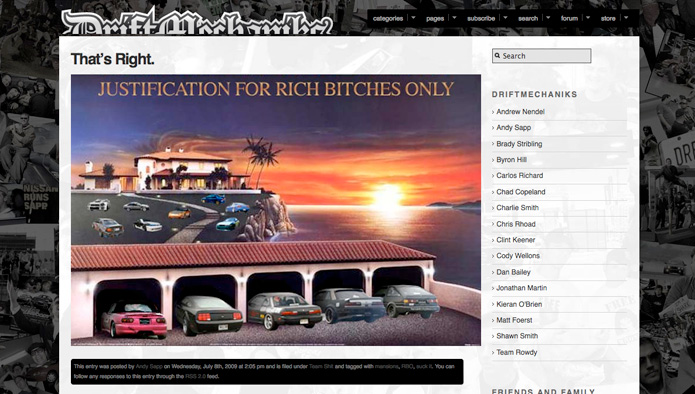Open Jonathan Martin's member link

coord(522,288)
